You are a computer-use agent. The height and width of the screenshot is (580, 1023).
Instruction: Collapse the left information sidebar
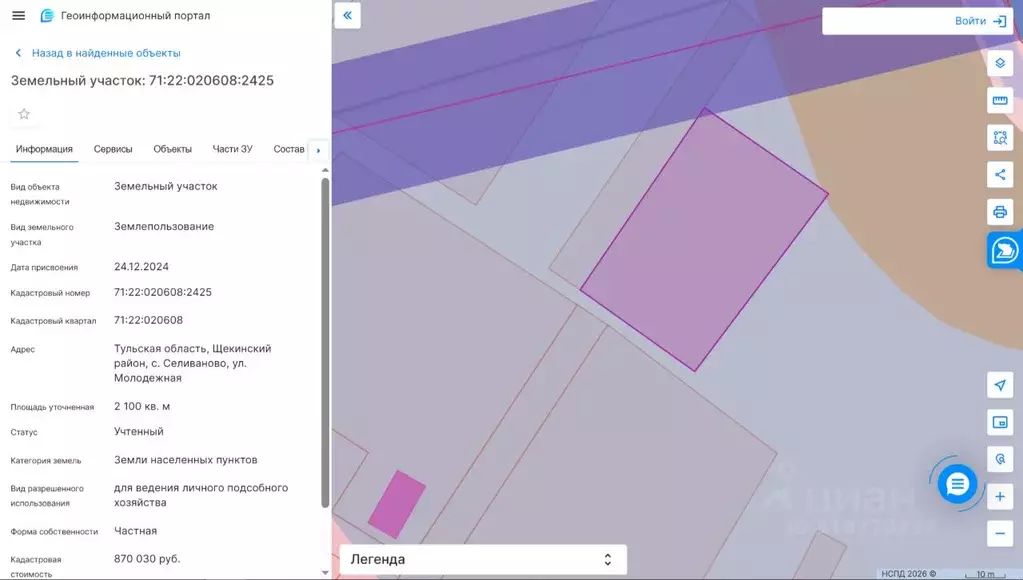[347, 15]
